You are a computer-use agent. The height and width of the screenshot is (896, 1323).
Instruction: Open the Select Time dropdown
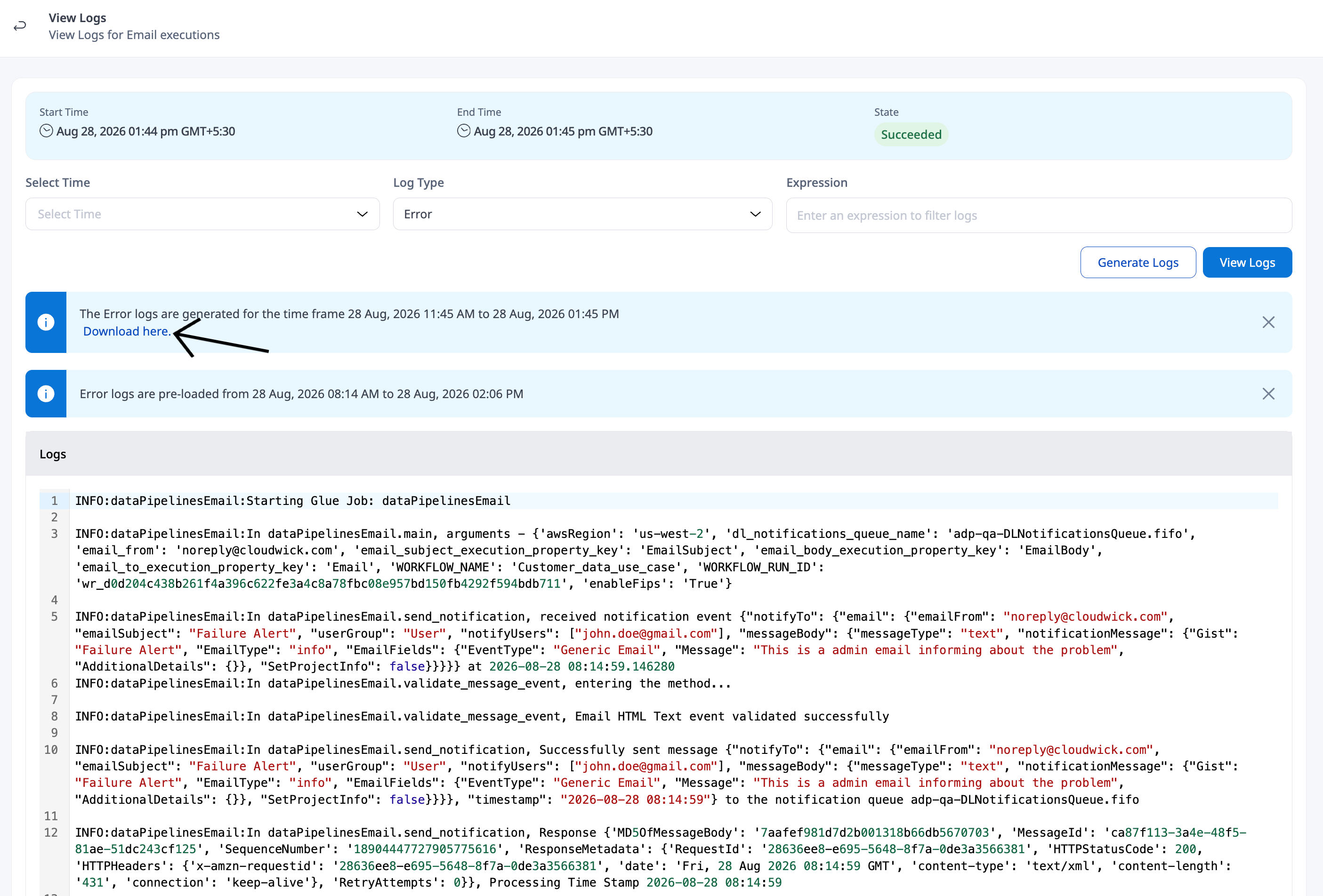pyautogui.click(x=202, y=214)
